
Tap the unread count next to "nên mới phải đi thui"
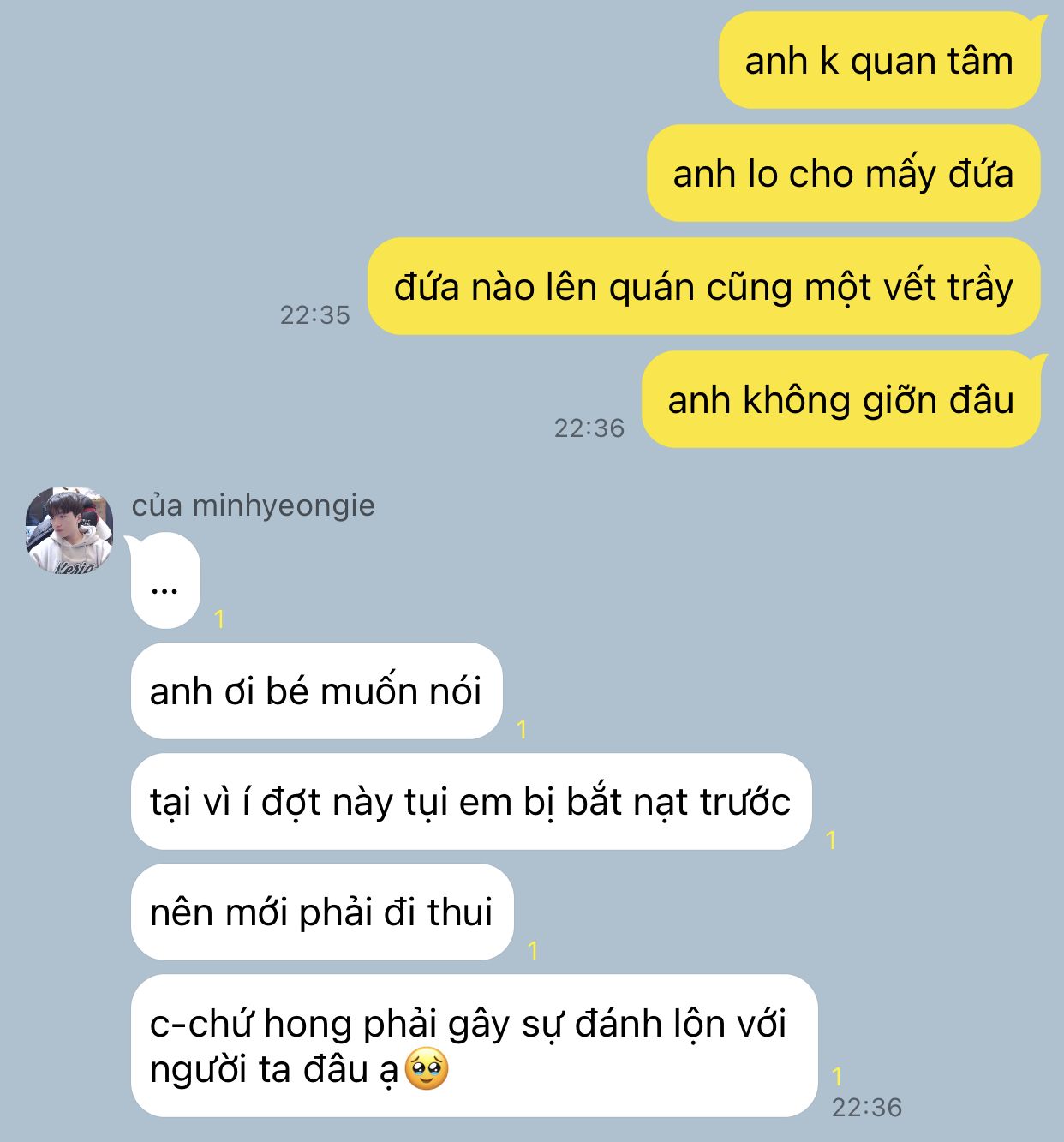click(x=533, y=950)
